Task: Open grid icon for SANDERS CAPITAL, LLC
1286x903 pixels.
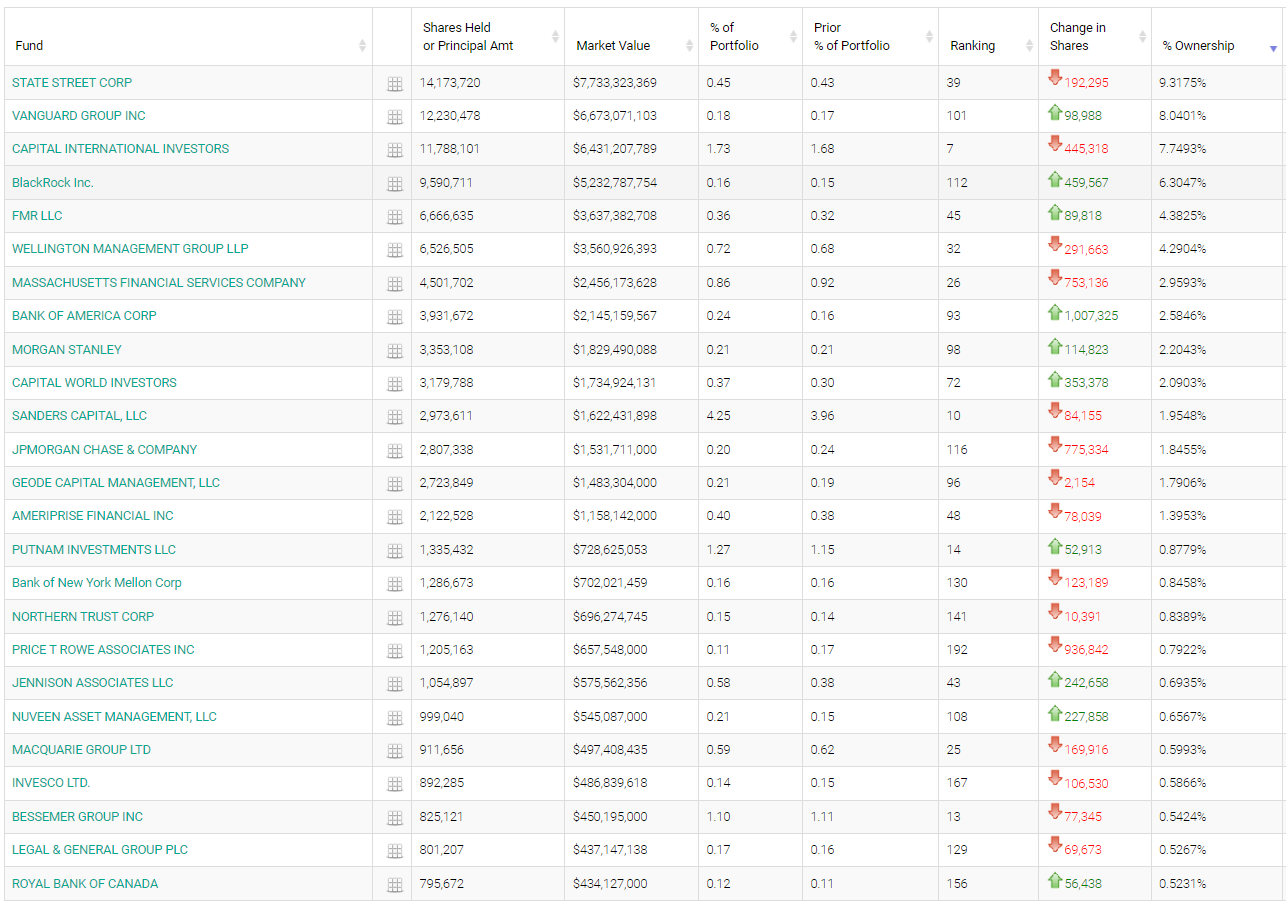Action: (x=394, y=417)
